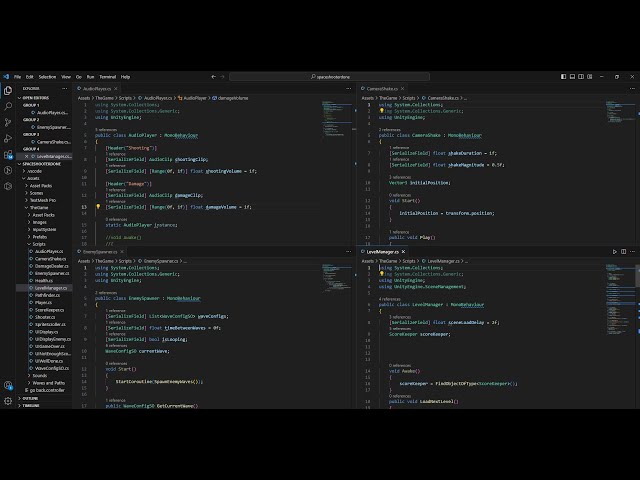Open the Edit menu
The width and height of the screenshot is (640, 480).
(x=30, y=77)
